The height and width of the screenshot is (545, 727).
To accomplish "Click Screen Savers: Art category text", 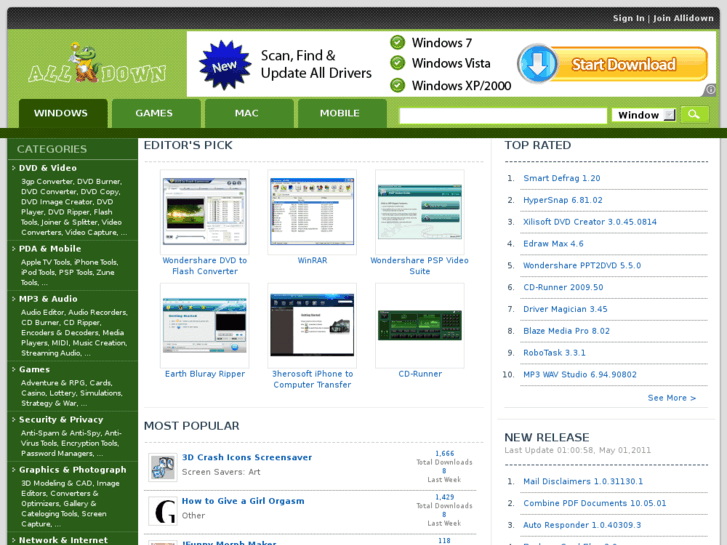I will pyautogui.click(x=221, y=472).
